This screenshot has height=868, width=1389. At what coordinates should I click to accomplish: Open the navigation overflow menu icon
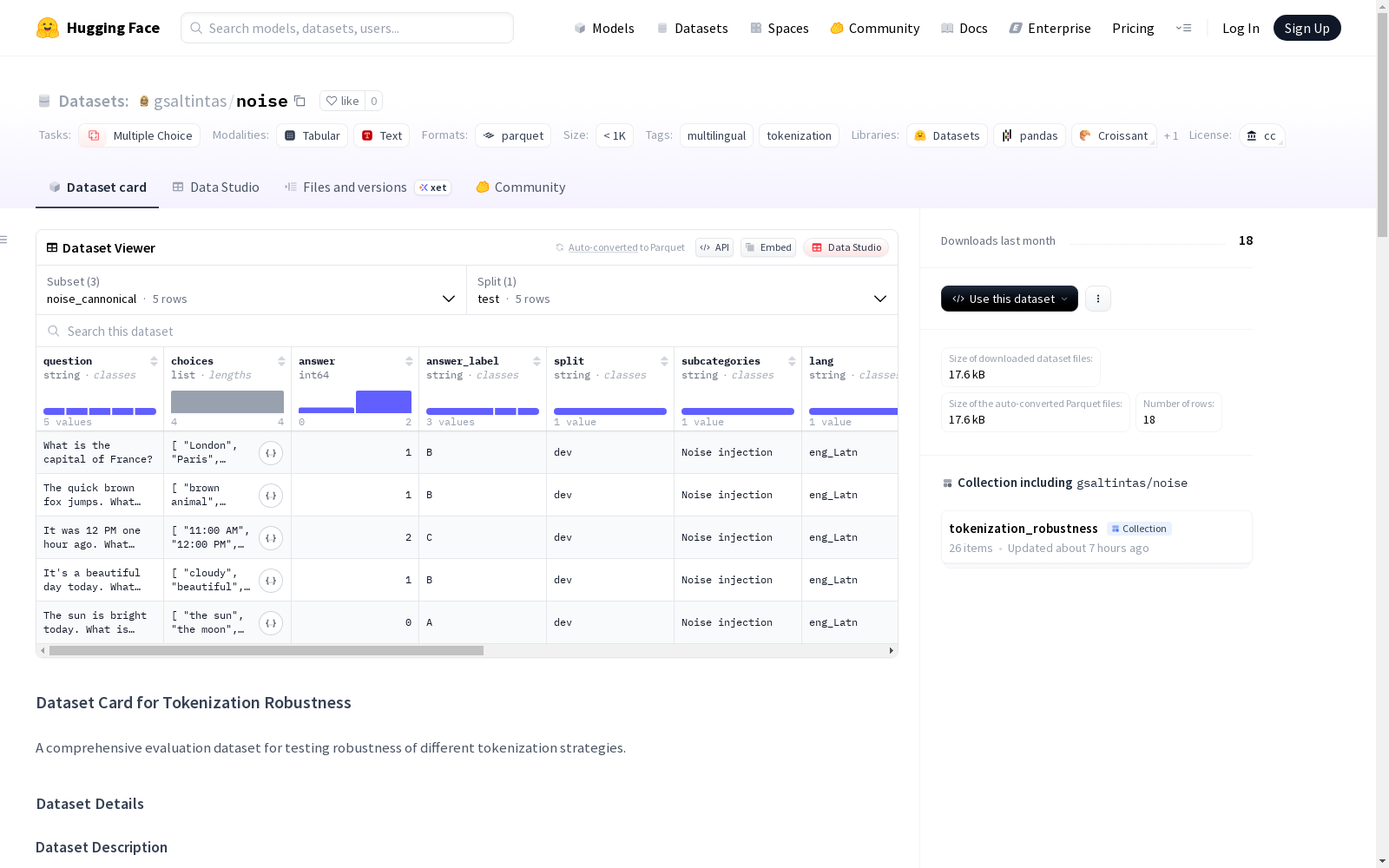click(1183, 28)
